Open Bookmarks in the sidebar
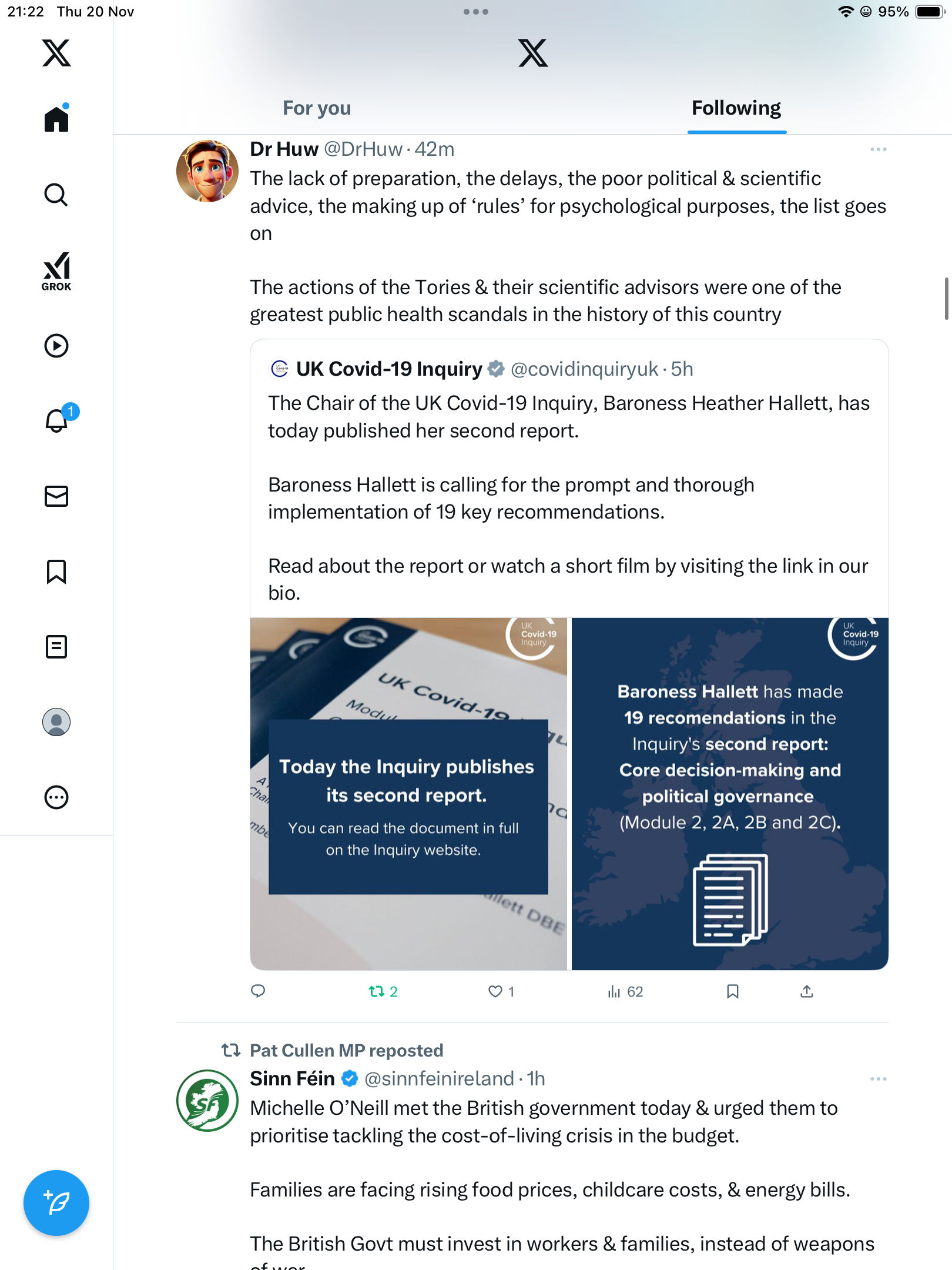 [56, 571]
